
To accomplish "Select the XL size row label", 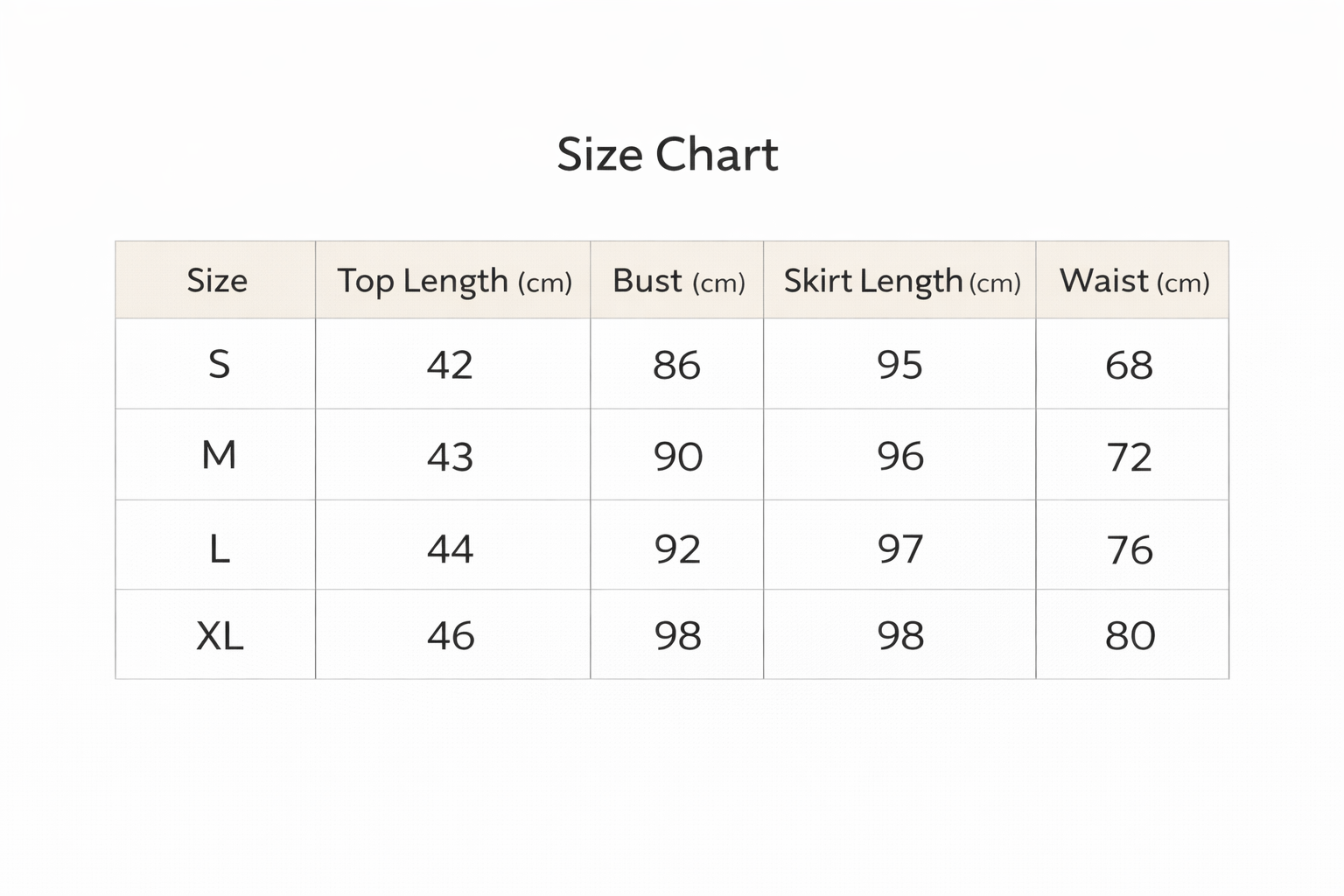I will [x=220, y=635].
